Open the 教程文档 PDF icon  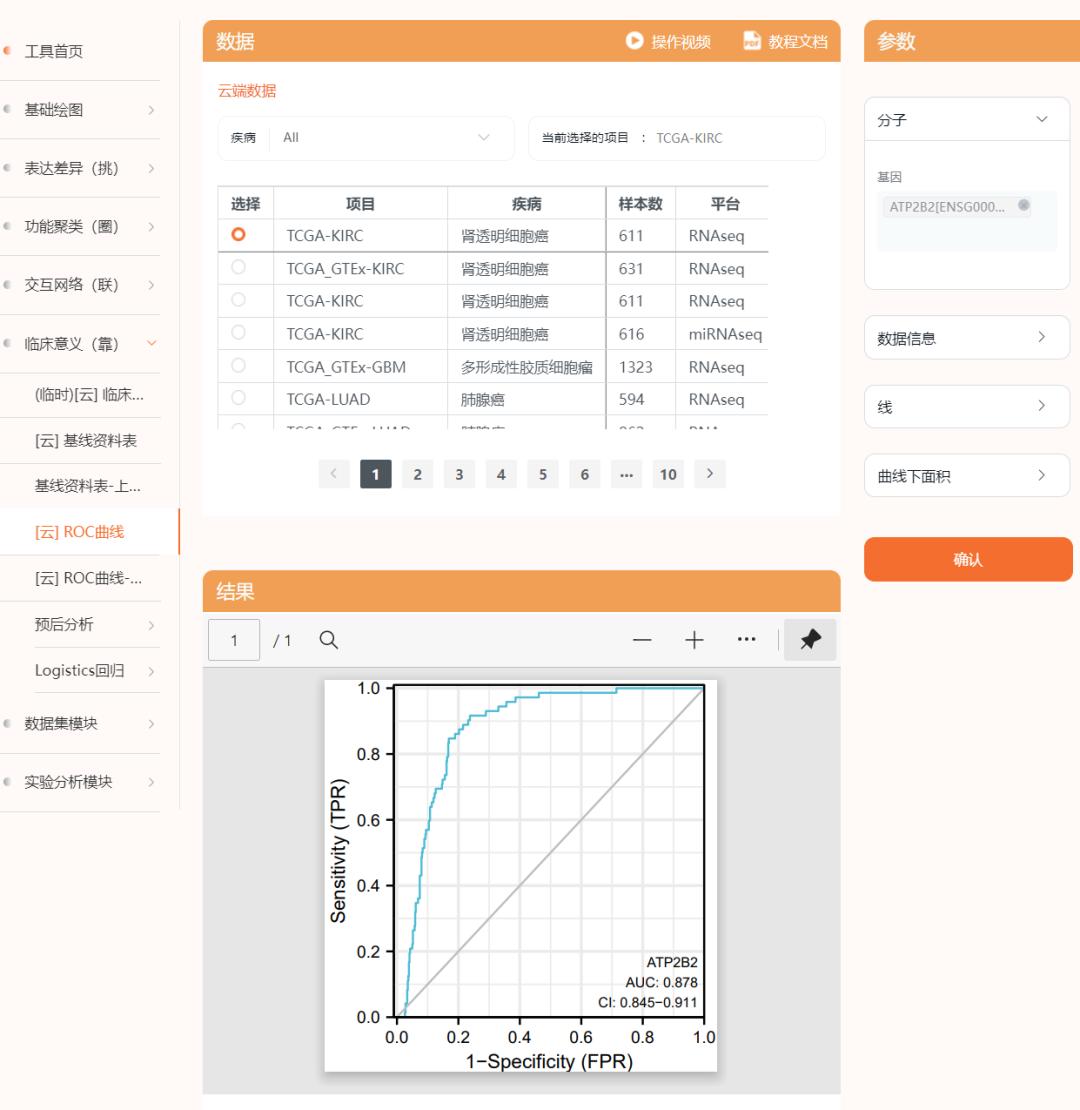pyautogui.click(x=751, y=41)
